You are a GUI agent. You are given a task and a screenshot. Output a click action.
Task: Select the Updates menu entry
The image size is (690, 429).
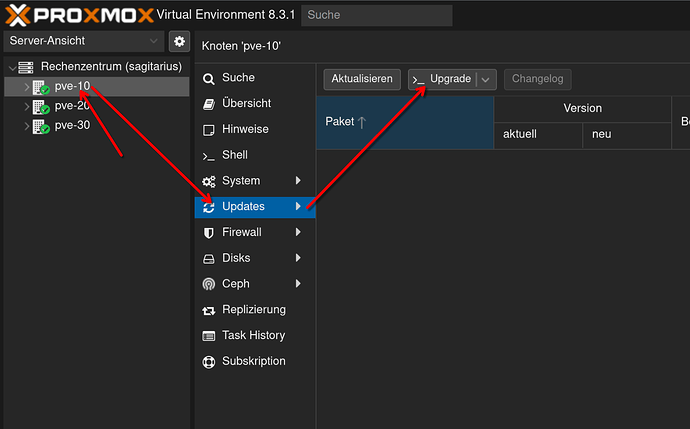[x=255, y=207]
